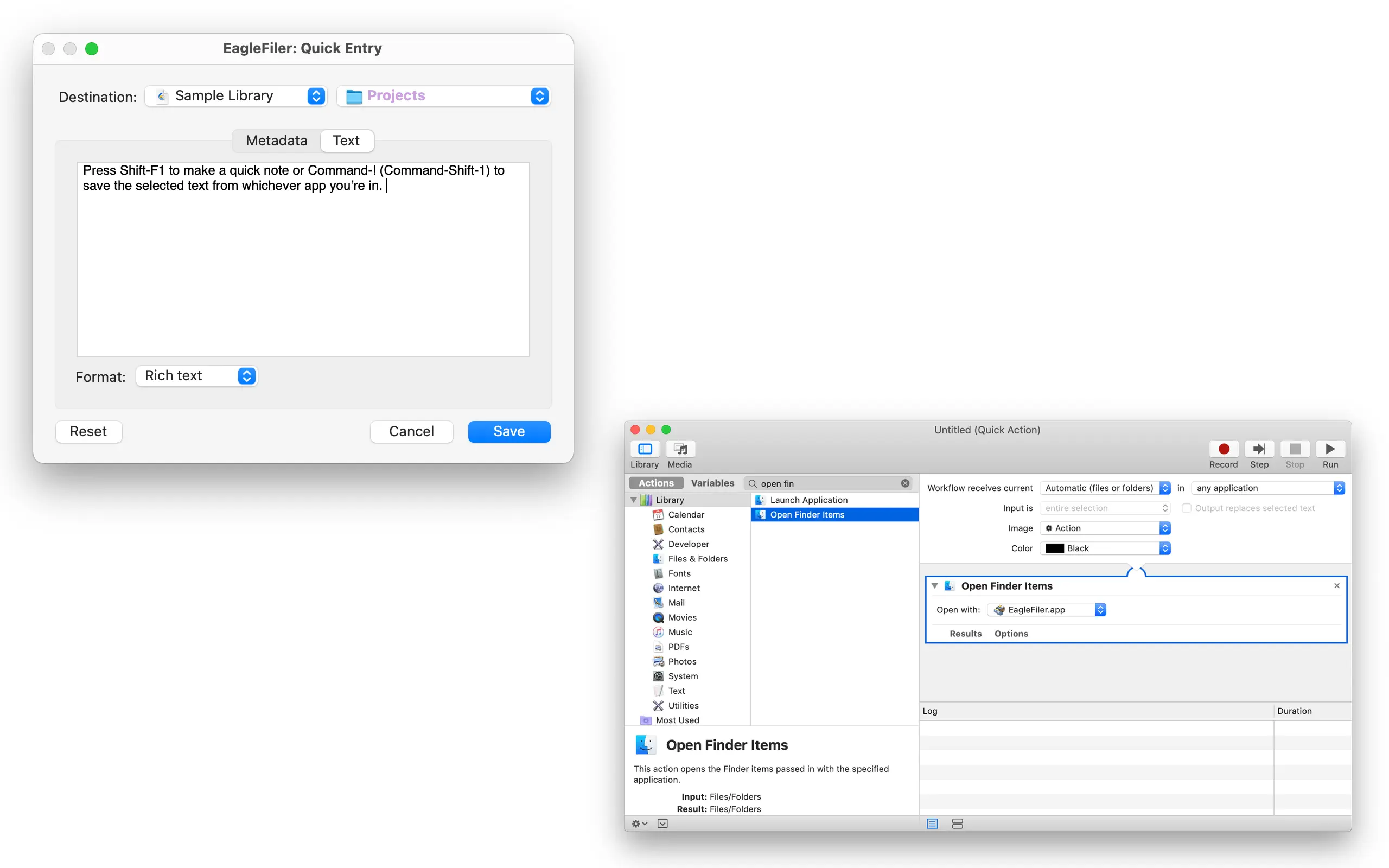The image size is (1389, 868).
Task: Switch to the Variables tab
Action: [712, 483]
